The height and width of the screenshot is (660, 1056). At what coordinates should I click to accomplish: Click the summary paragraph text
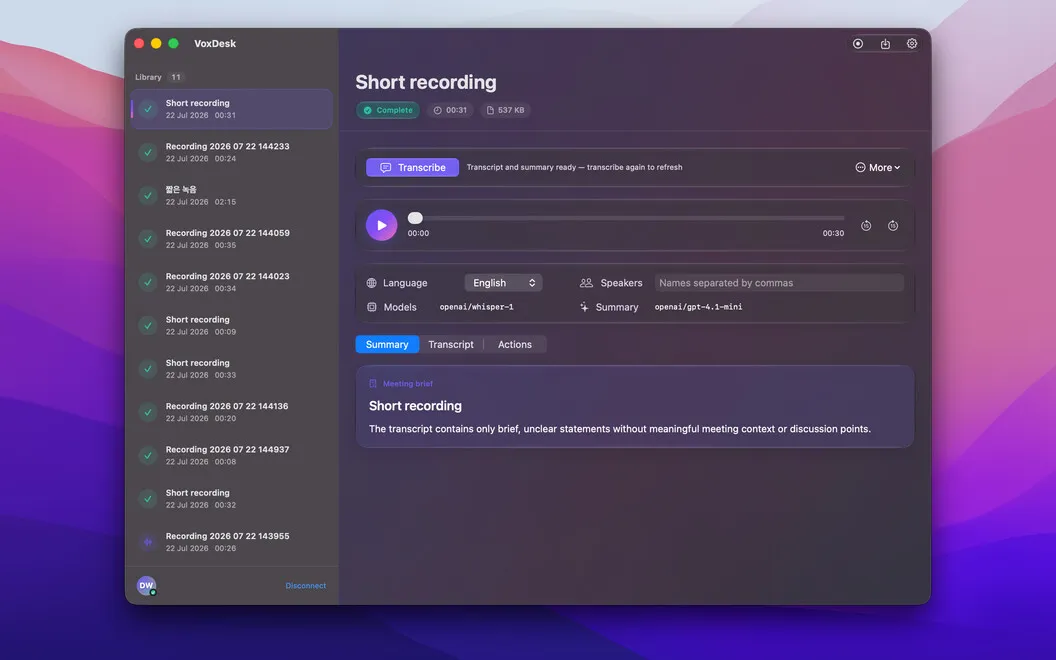coord(620,429)
